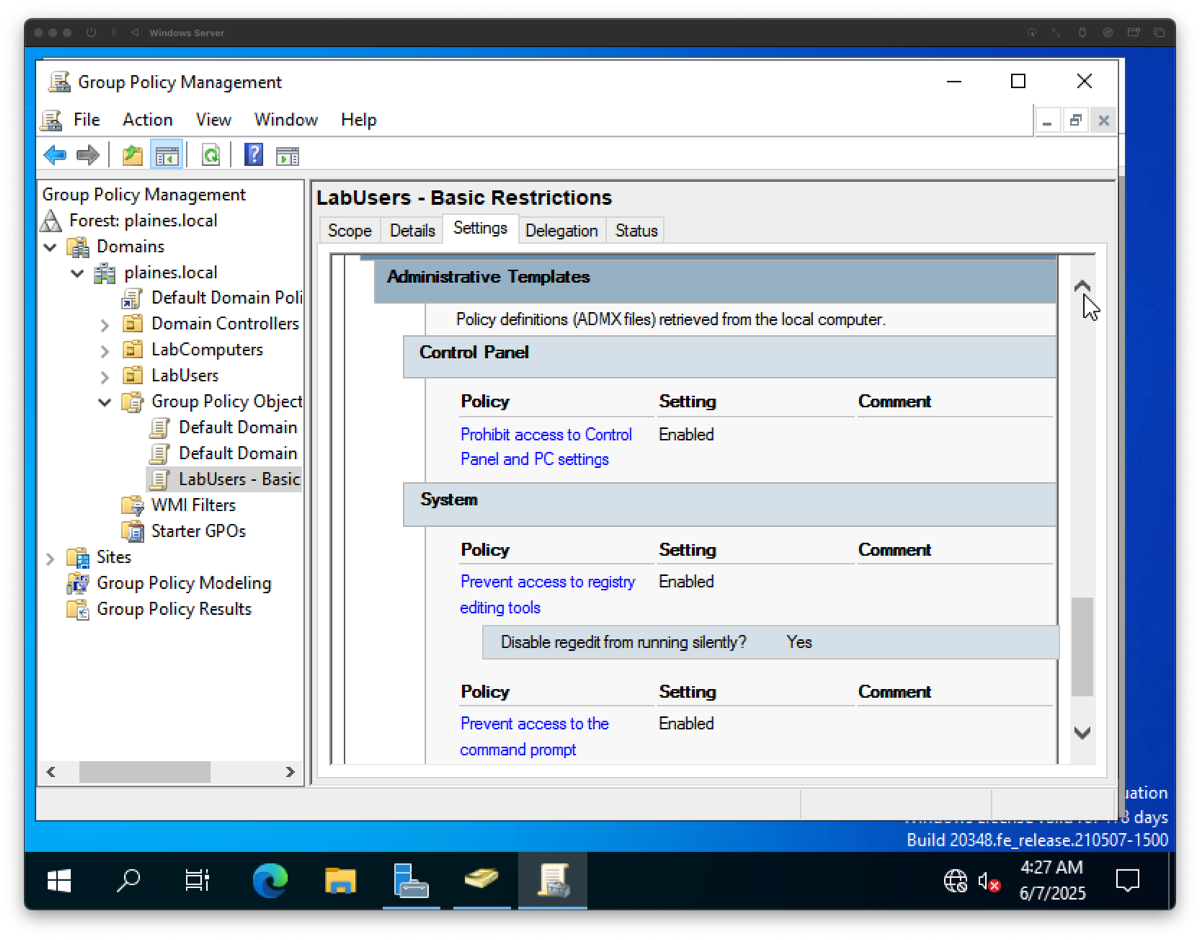This screenshot has width=1200, height=940.
Task: Collapse the plaines.local domain node
Action: click(x=78, y=273)
